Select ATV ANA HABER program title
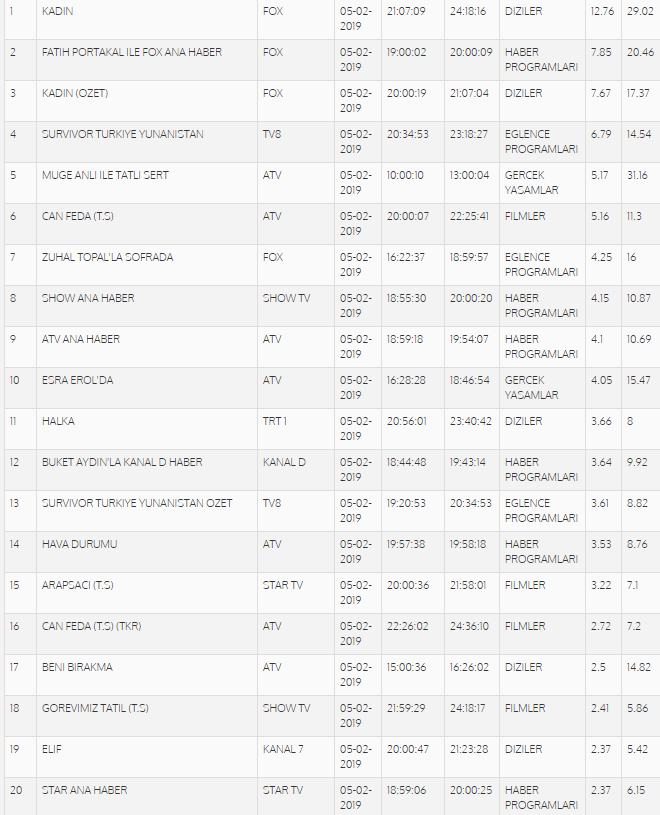The image size is (660, 815). (x=81, y=339)
